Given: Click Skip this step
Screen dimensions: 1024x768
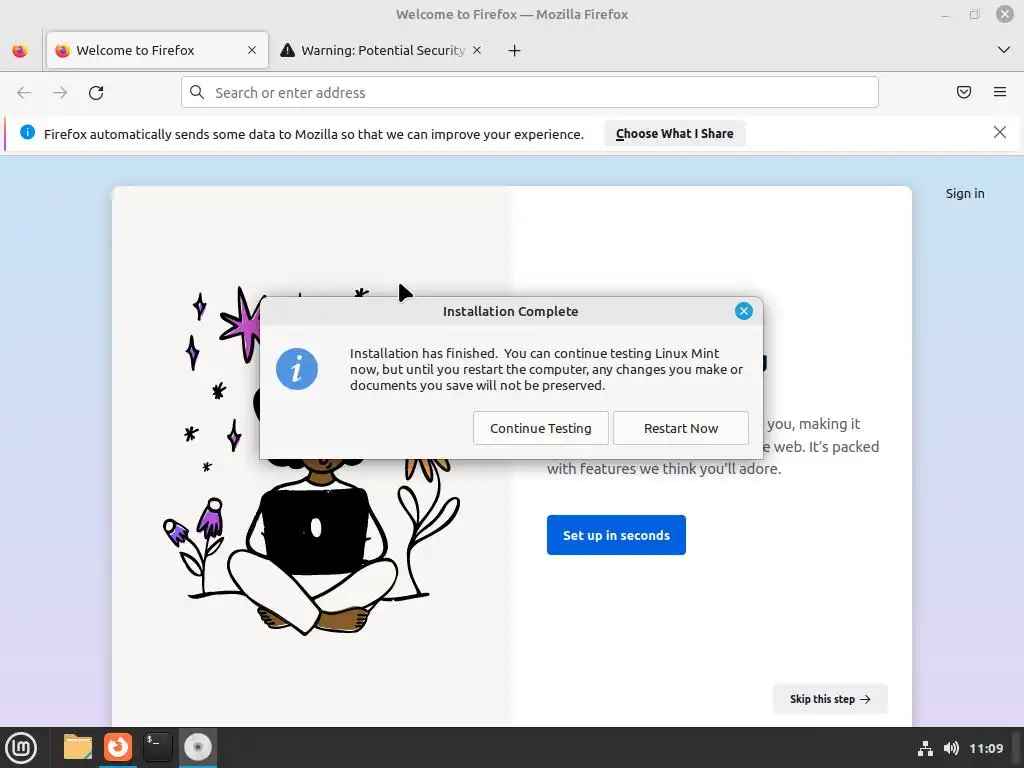Looking at the screenshot, I should [830, 699].
